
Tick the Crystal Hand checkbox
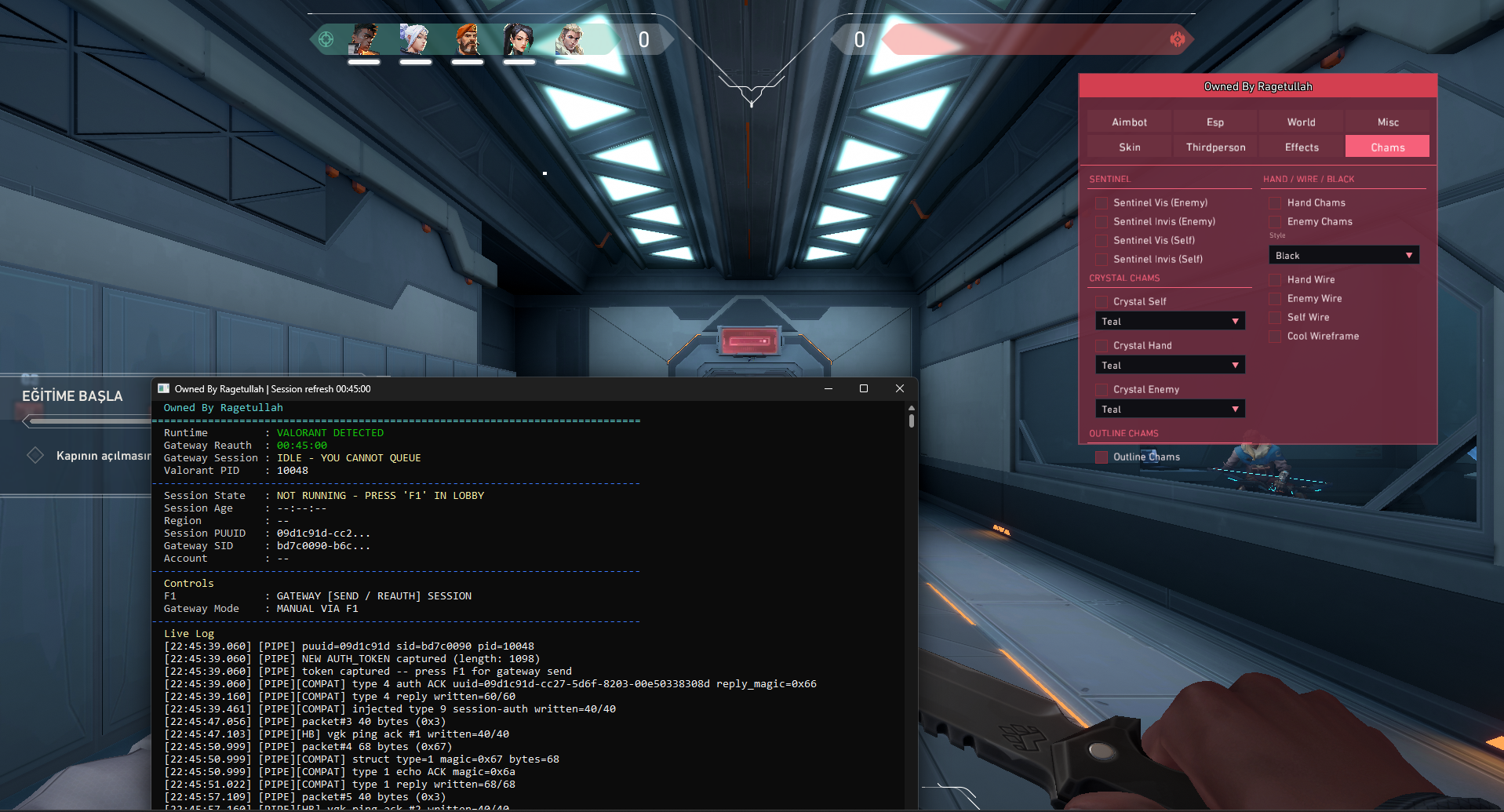[1102, 345]
